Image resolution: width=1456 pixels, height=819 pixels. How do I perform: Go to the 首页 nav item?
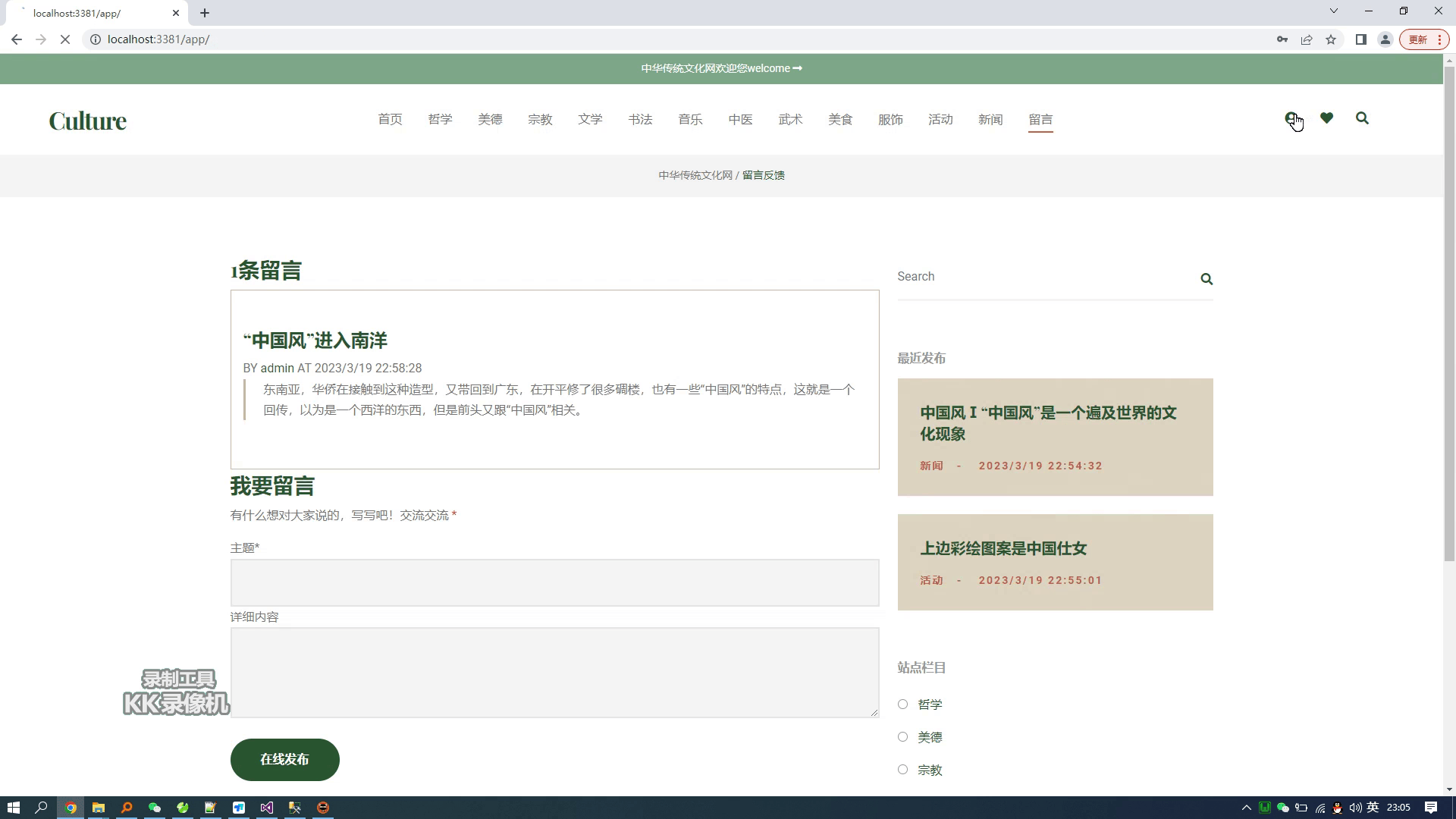click(390, 120)
